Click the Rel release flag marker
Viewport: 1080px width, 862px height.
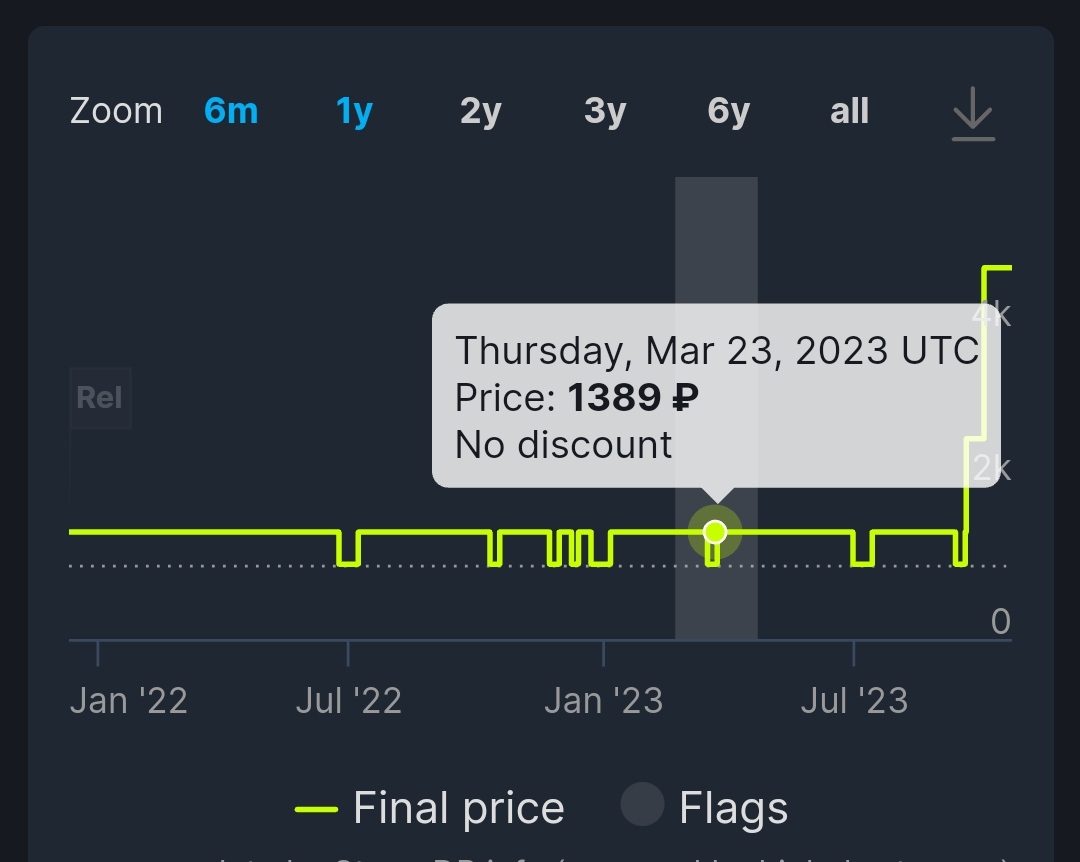point(100,398)
